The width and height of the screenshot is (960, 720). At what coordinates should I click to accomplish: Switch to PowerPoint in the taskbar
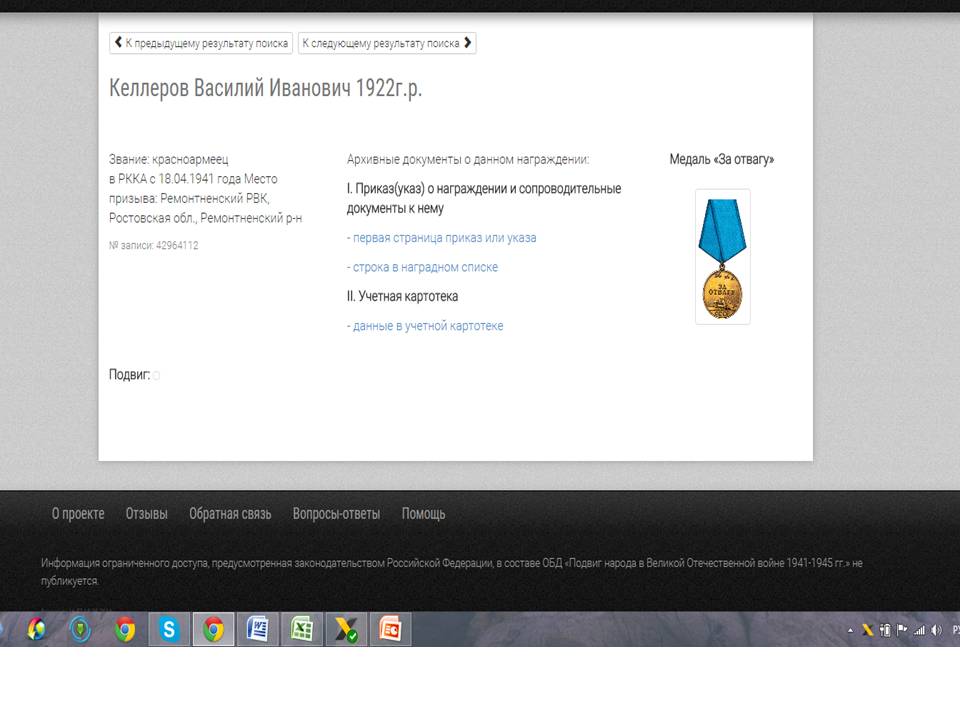389,630
